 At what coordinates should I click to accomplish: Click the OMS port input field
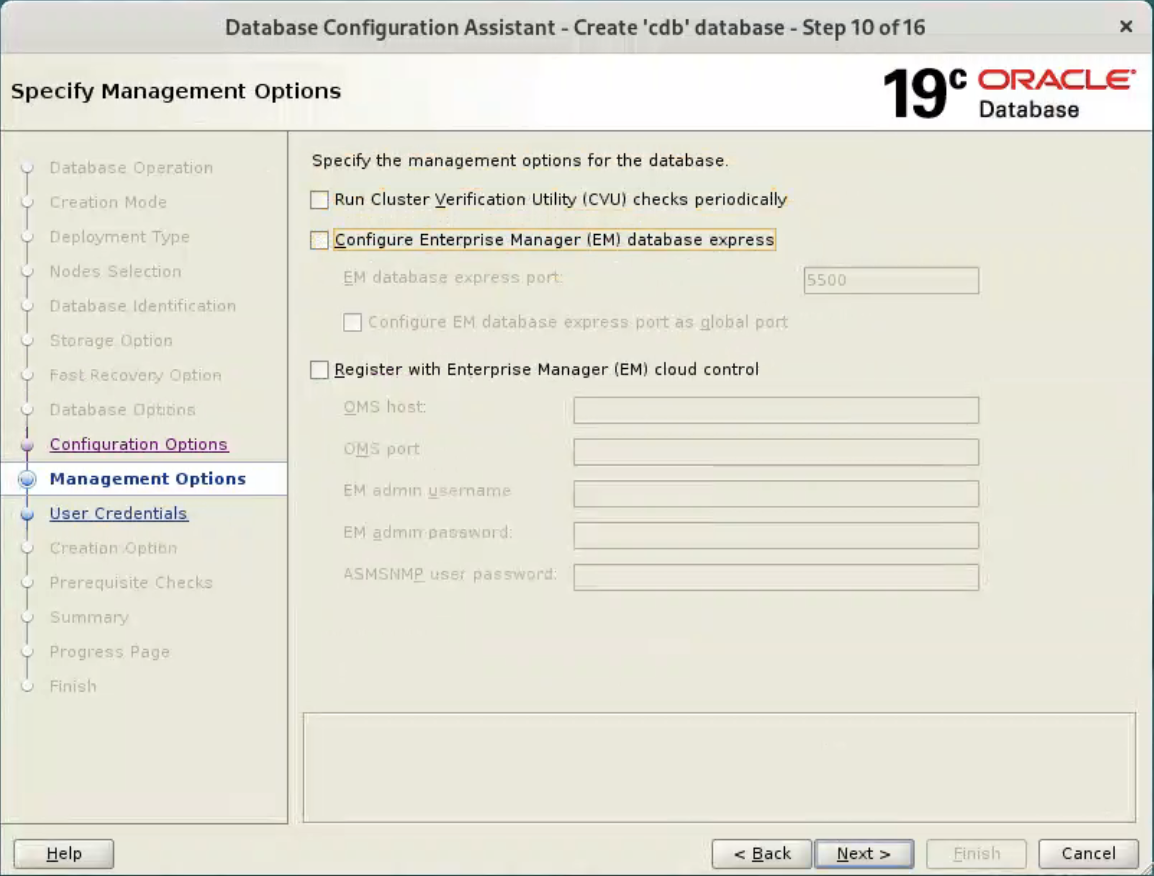tap(776, 452)
